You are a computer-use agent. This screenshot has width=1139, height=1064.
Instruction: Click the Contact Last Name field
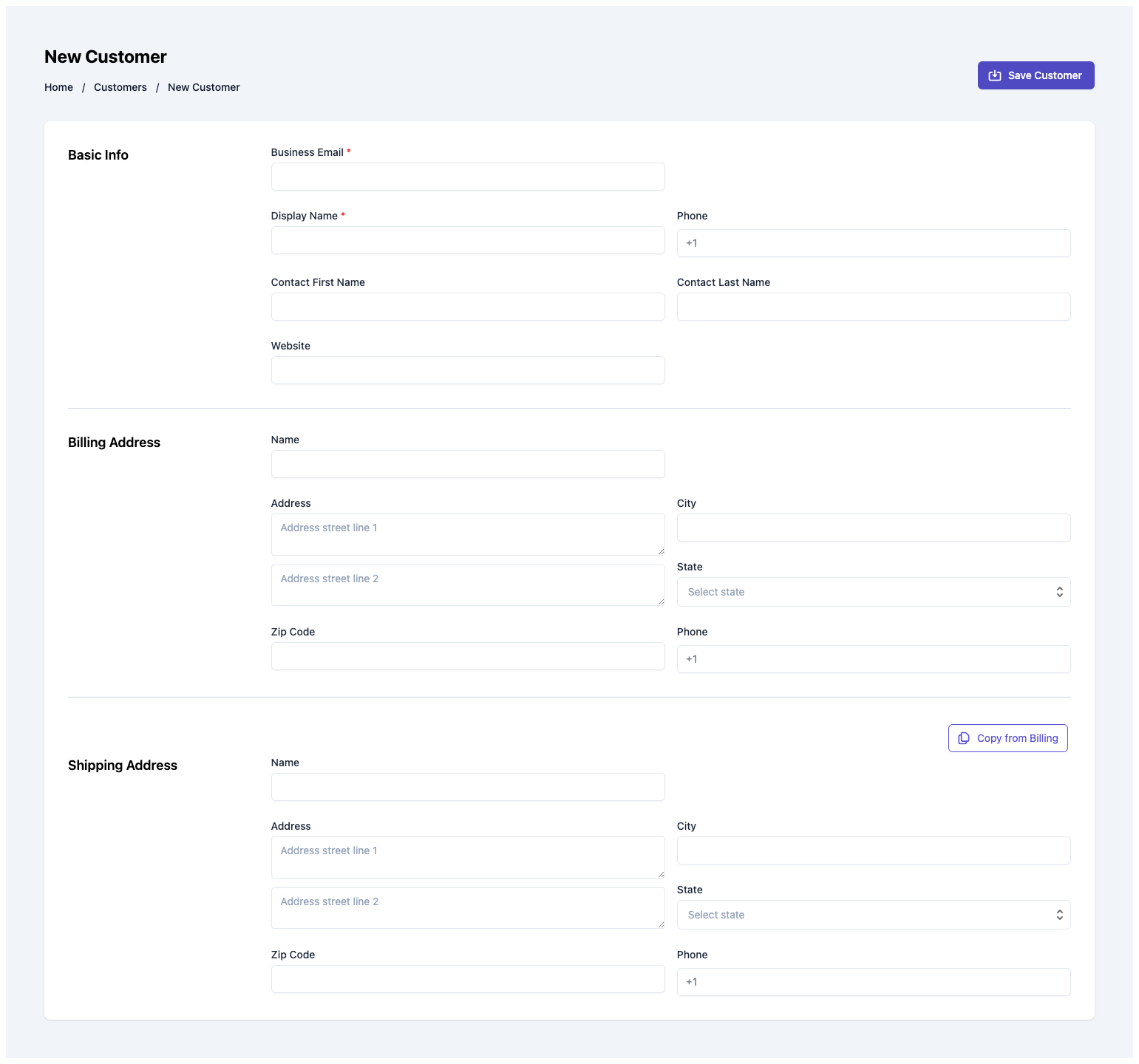click(874, 307)
